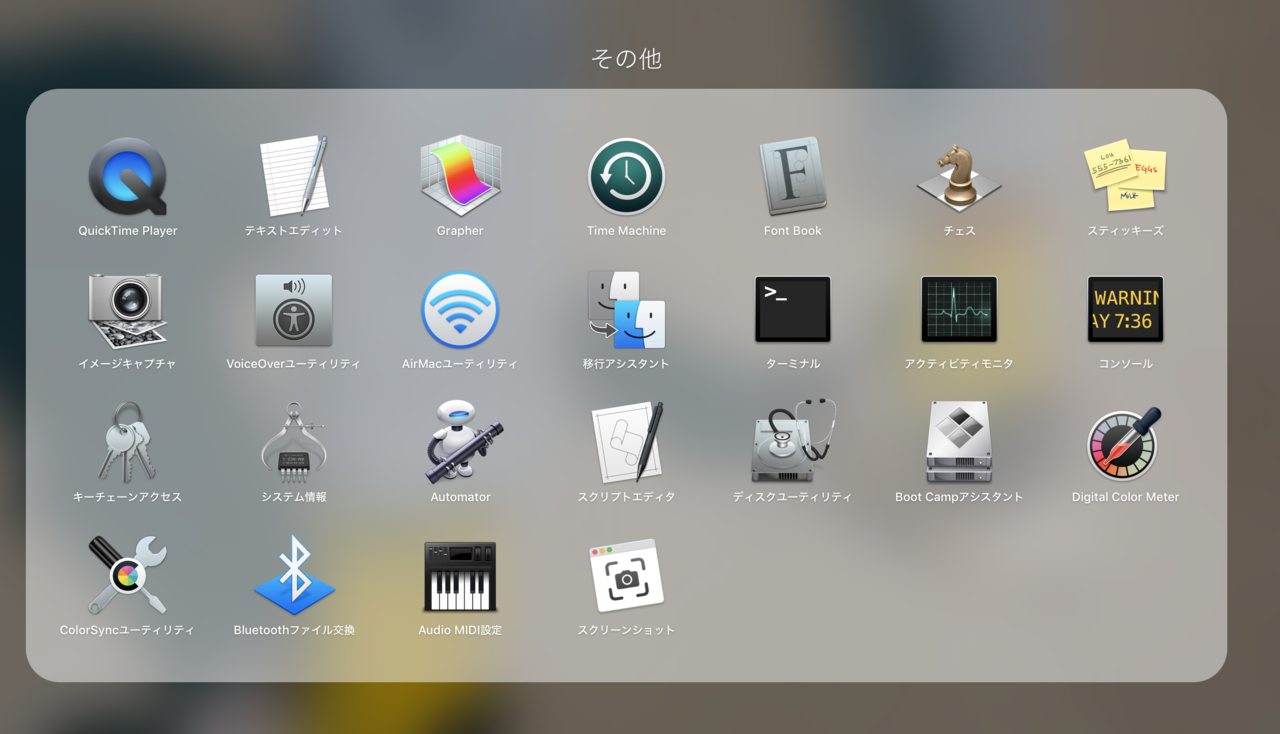
Task: Open Digital Color Meter icon
Action: pyautogui.click(x=1125, y=442)
